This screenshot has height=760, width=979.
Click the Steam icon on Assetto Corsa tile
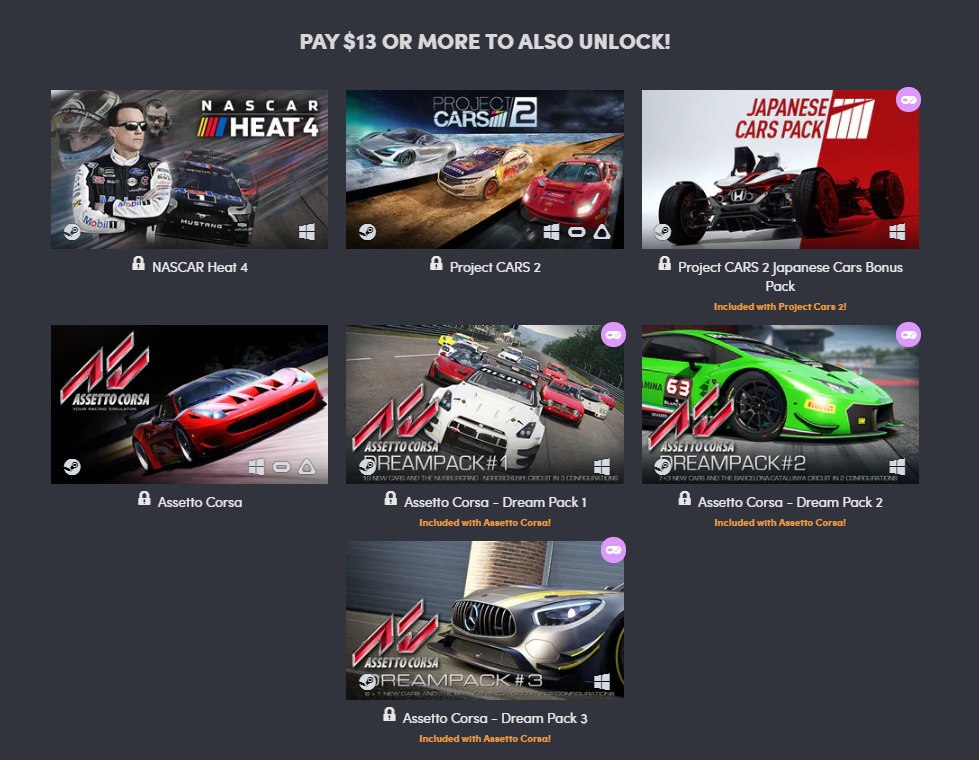tap(72, 466)
